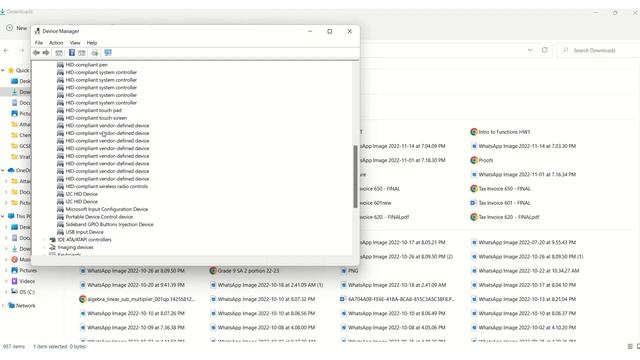
Task: Click the Device Manager title bar icon
Action: click(37, 31)
